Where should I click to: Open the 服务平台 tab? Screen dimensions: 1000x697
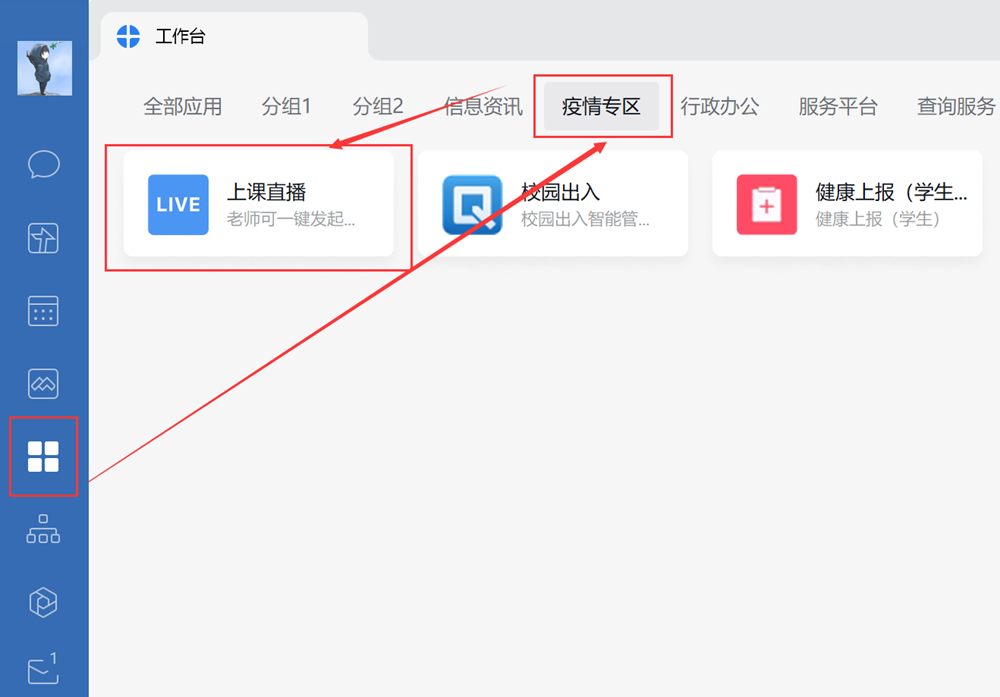click(838, 107)
